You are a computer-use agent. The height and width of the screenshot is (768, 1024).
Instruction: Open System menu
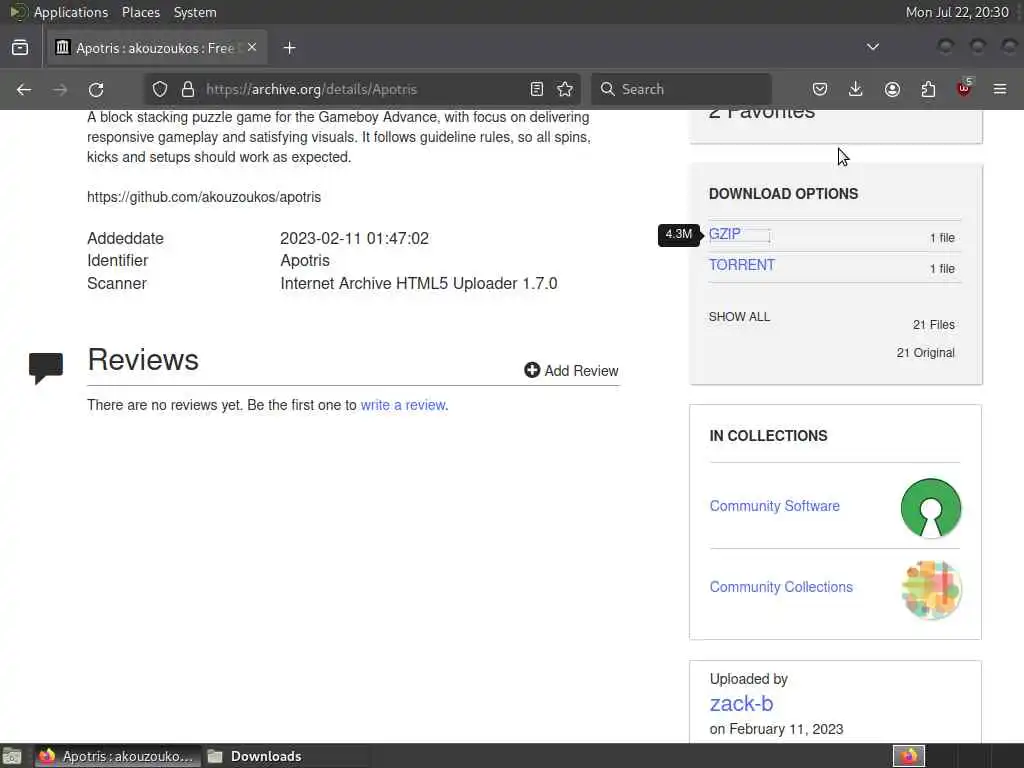[x=195, y=12]
